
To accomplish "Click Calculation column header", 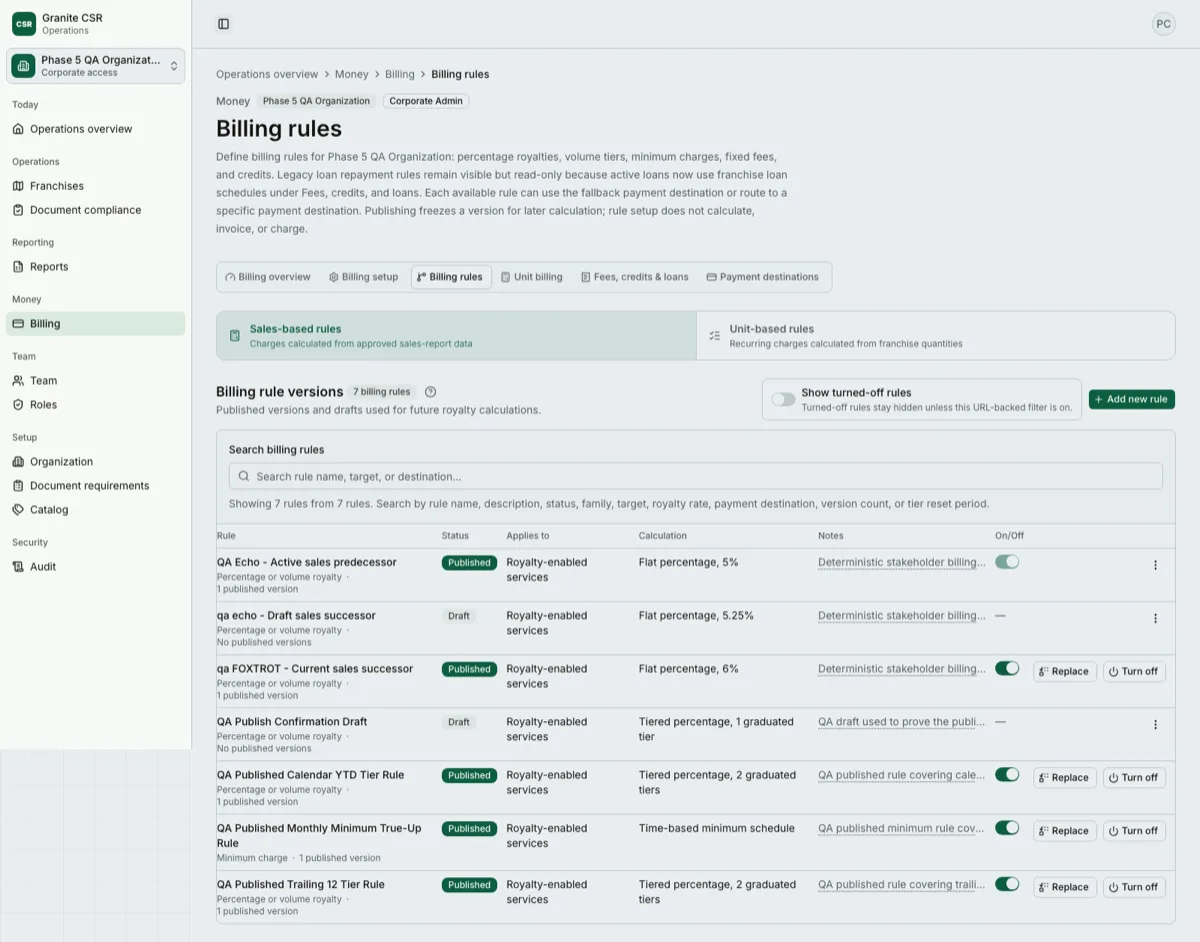I will 663,536.
